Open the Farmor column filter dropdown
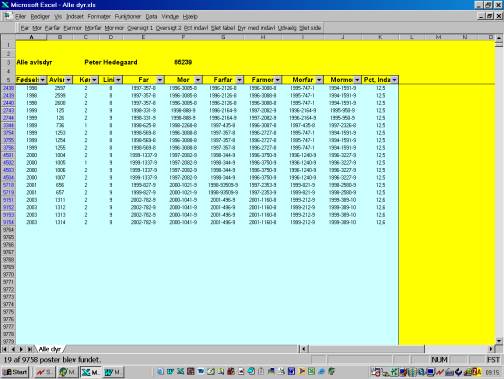504x379 pixels. point(278,80)
